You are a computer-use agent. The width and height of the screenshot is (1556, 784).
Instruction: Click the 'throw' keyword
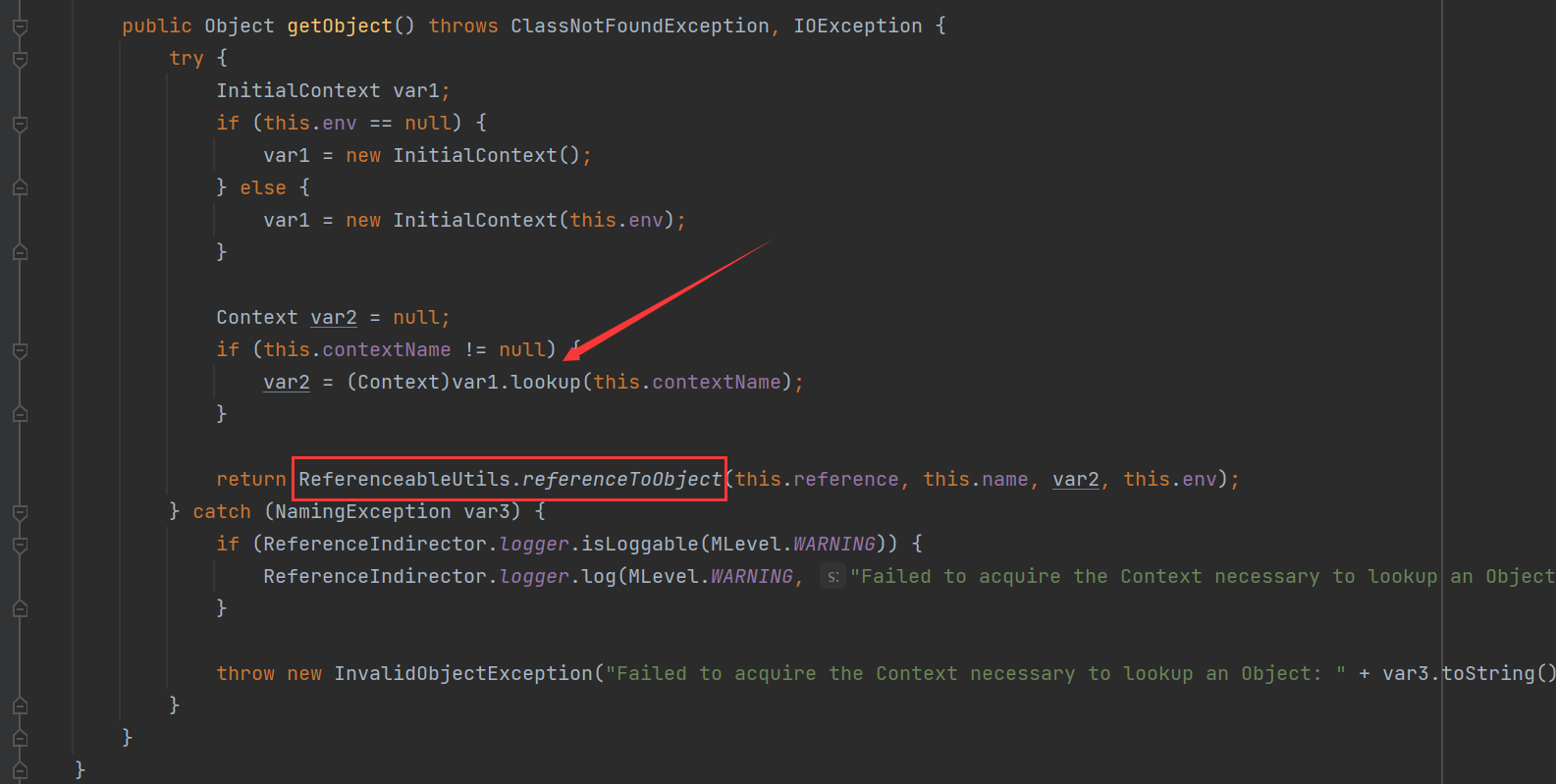[245, 674]
